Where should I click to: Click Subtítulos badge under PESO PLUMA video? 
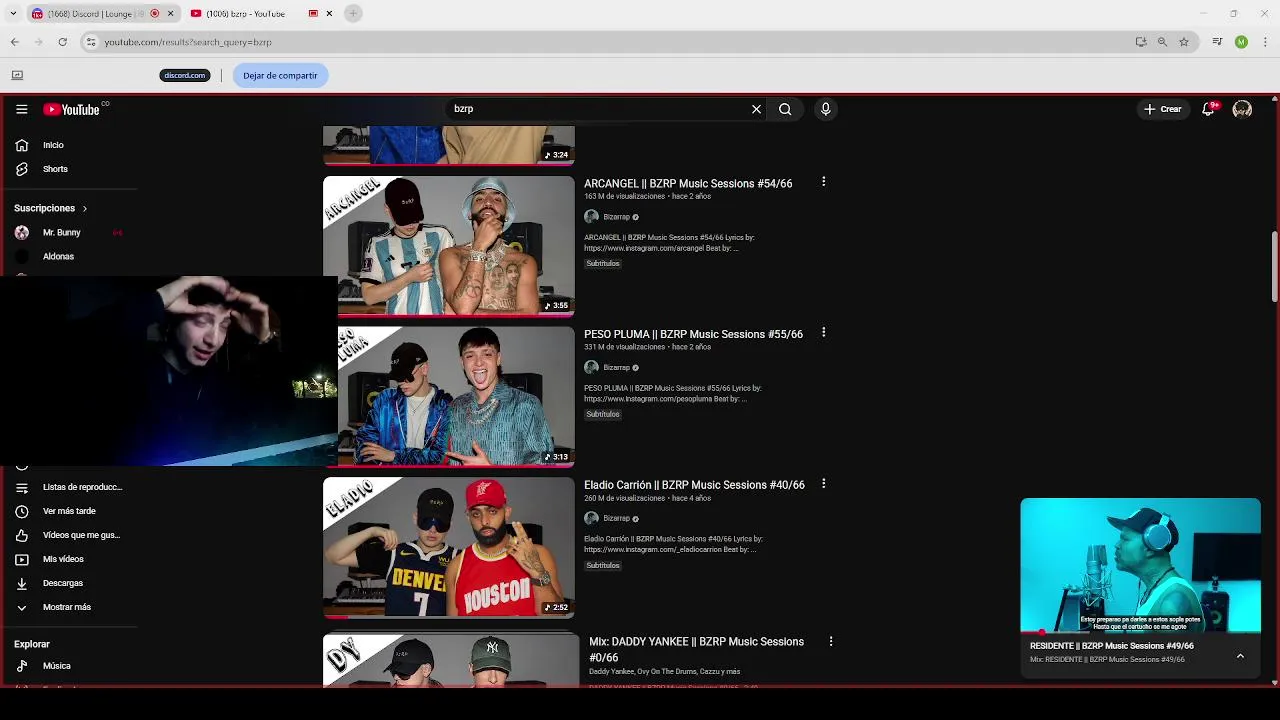603,414
